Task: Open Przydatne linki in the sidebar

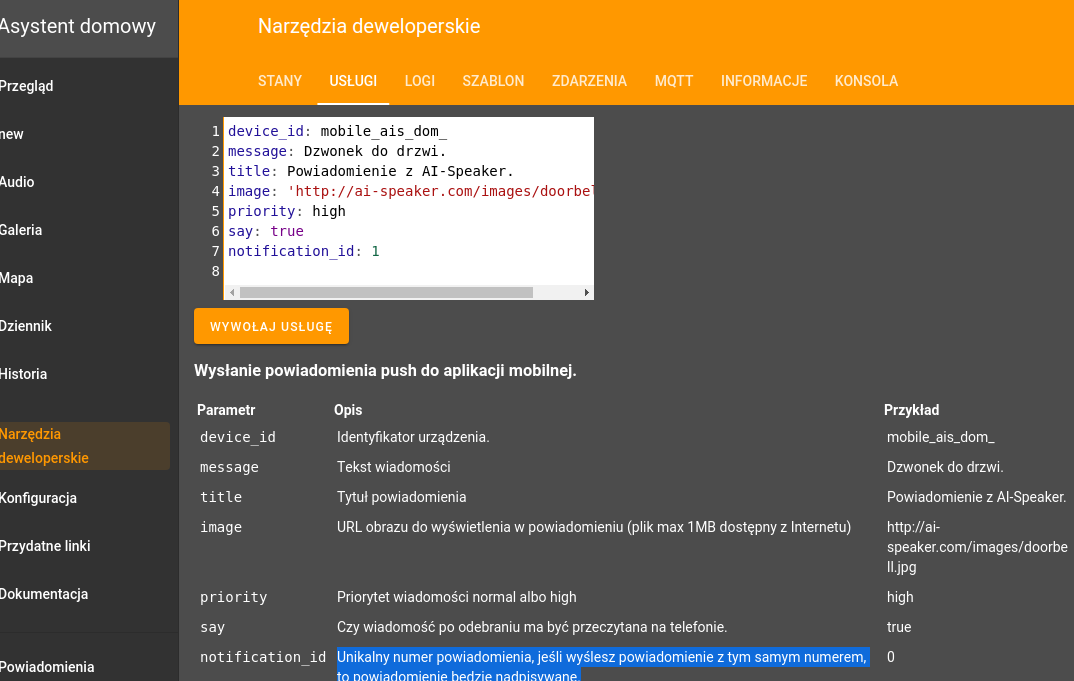Action: pos(45,546)
